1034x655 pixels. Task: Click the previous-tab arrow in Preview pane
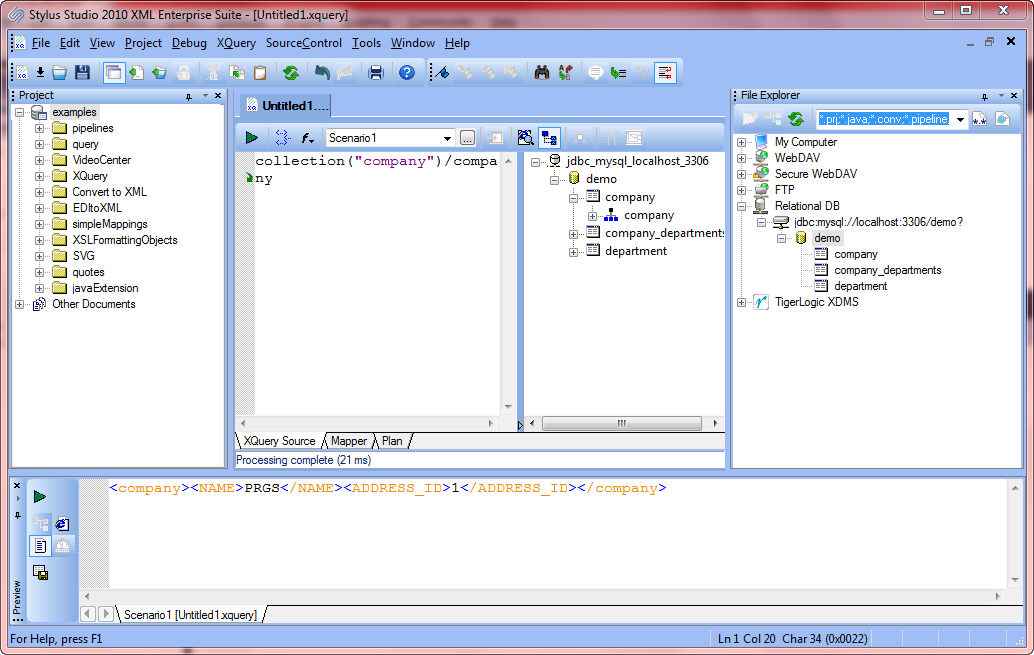coord(88,613)
